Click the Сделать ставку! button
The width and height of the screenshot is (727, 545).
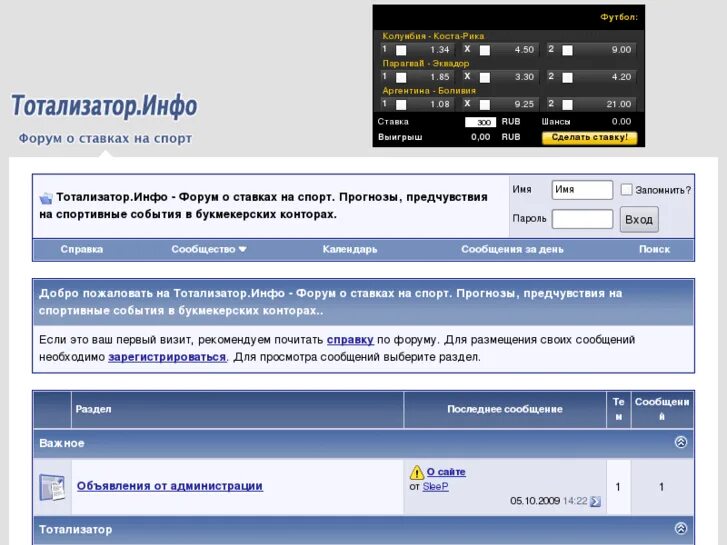590,137
